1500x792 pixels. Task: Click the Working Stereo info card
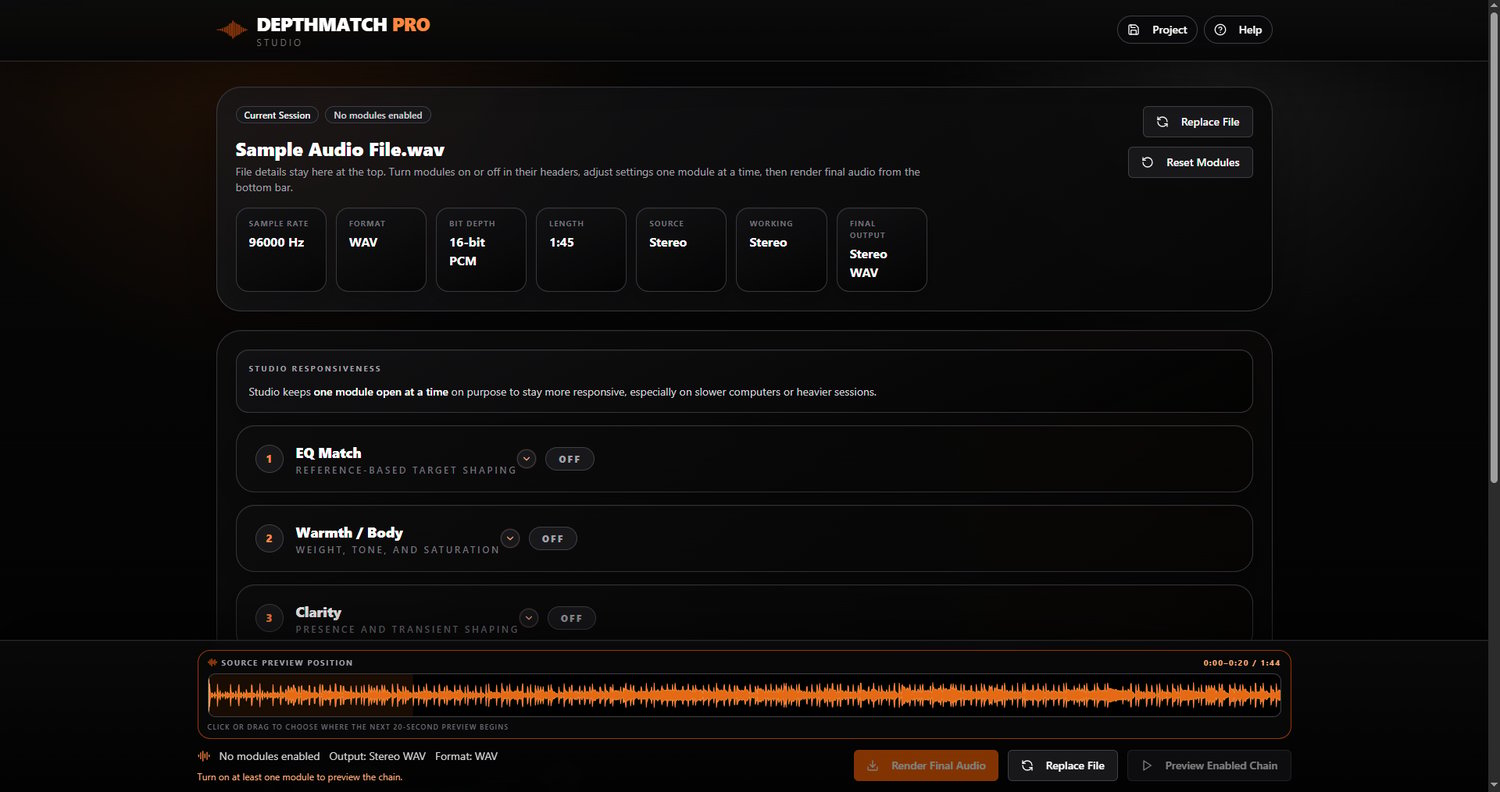[x=781, y=249]
